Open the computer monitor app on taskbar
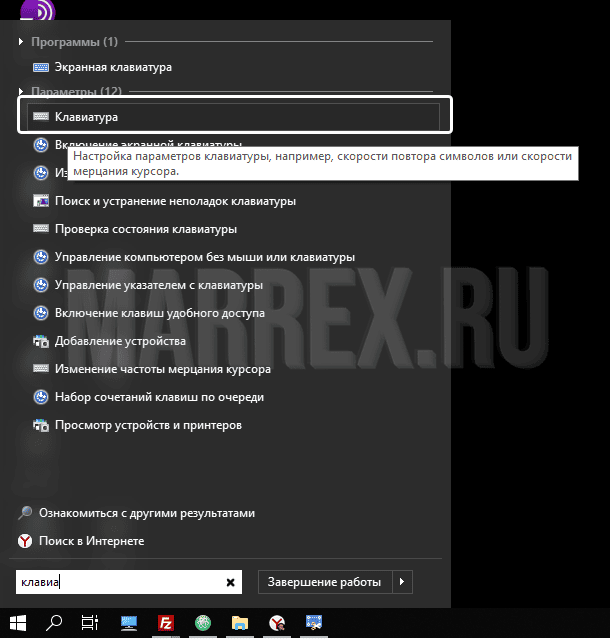This screenshot has height=639, width=610. 129,623
